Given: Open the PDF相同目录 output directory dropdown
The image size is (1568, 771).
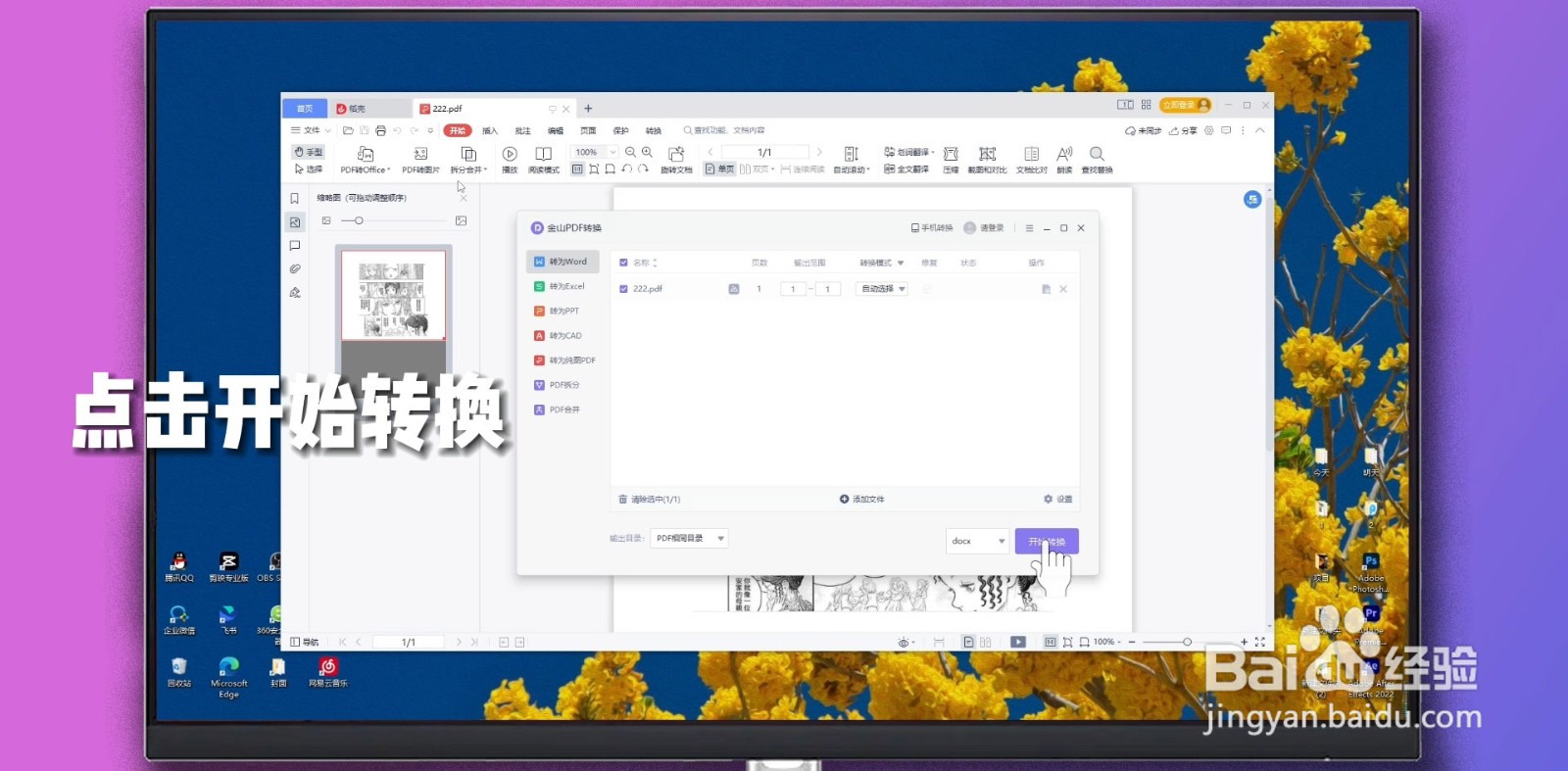Looking at the screenshot, I should click(x=689, y=538).
